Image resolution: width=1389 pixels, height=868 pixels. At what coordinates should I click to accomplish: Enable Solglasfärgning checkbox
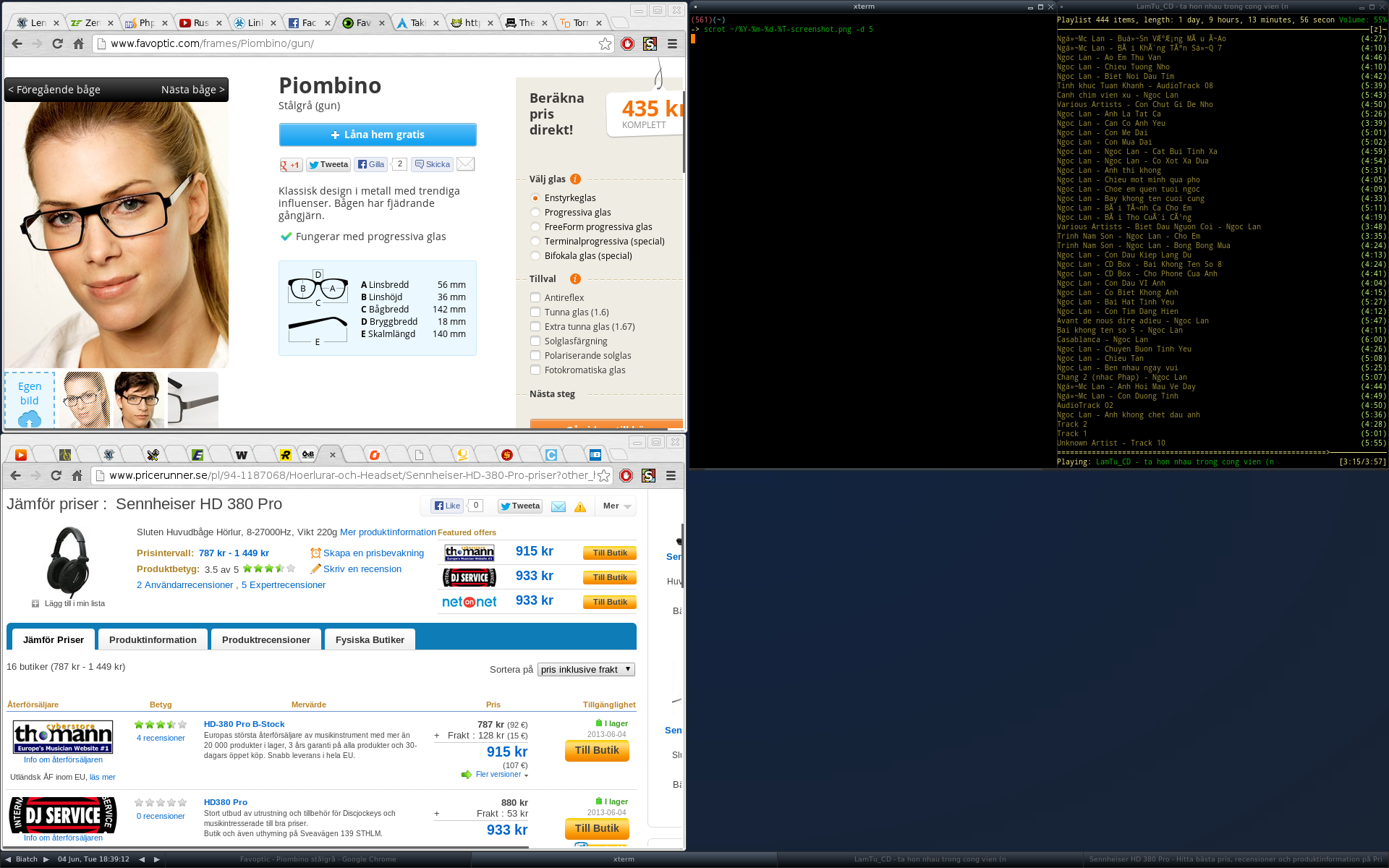coord(535,341)
